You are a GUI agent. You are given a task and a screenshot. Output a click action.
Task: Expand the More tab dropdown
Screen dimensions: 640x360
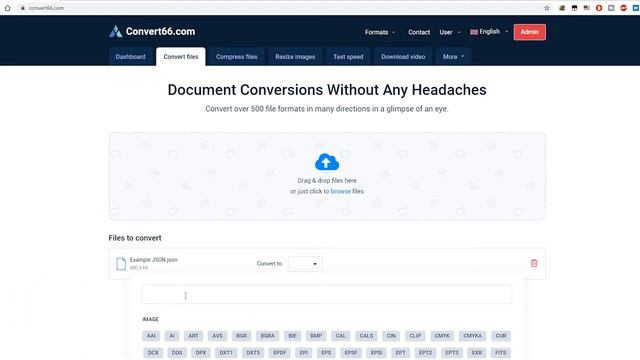[453, 57]
